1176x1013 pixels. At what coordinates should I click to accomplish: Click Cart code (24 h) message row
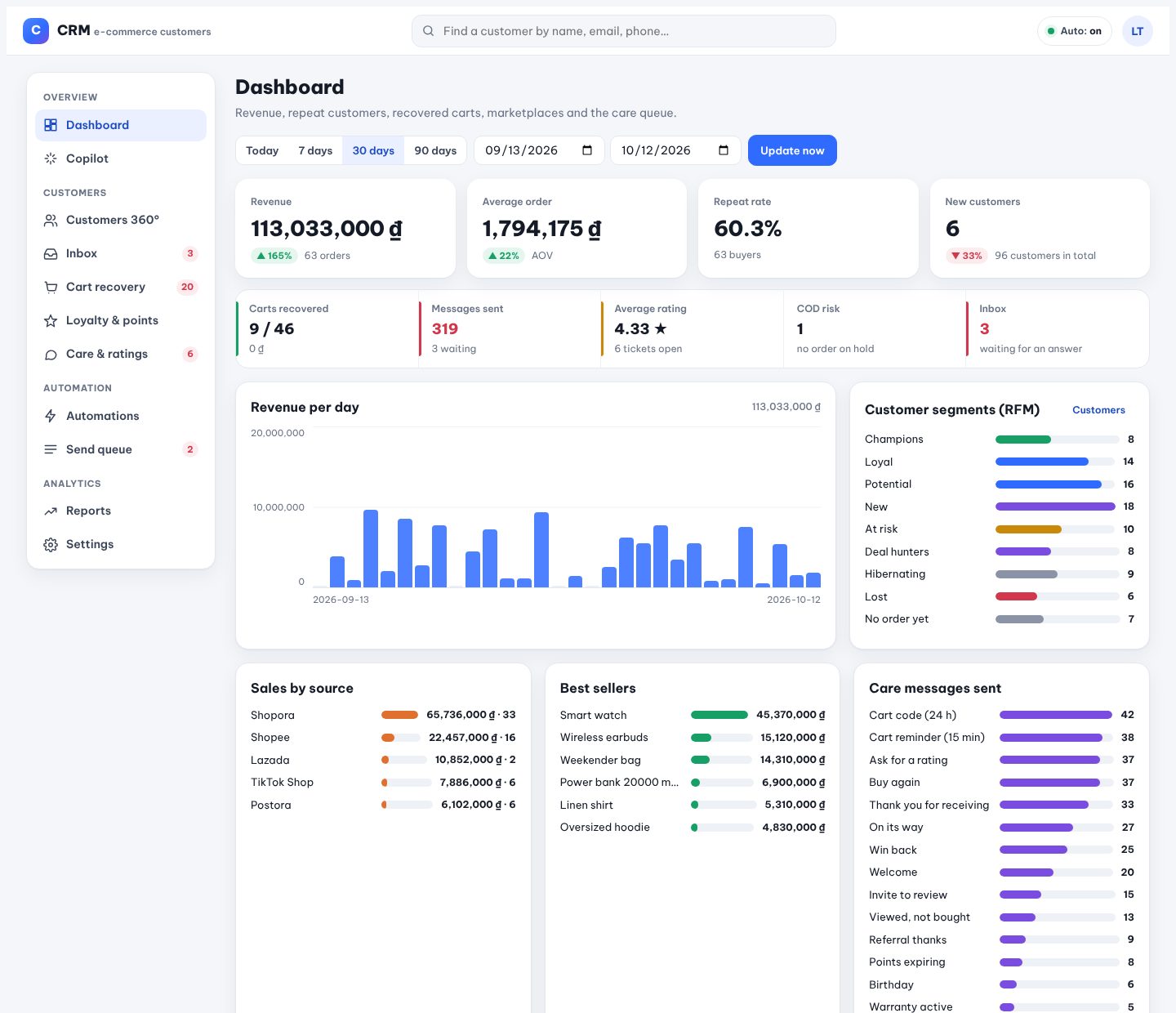coord(1002,715)
